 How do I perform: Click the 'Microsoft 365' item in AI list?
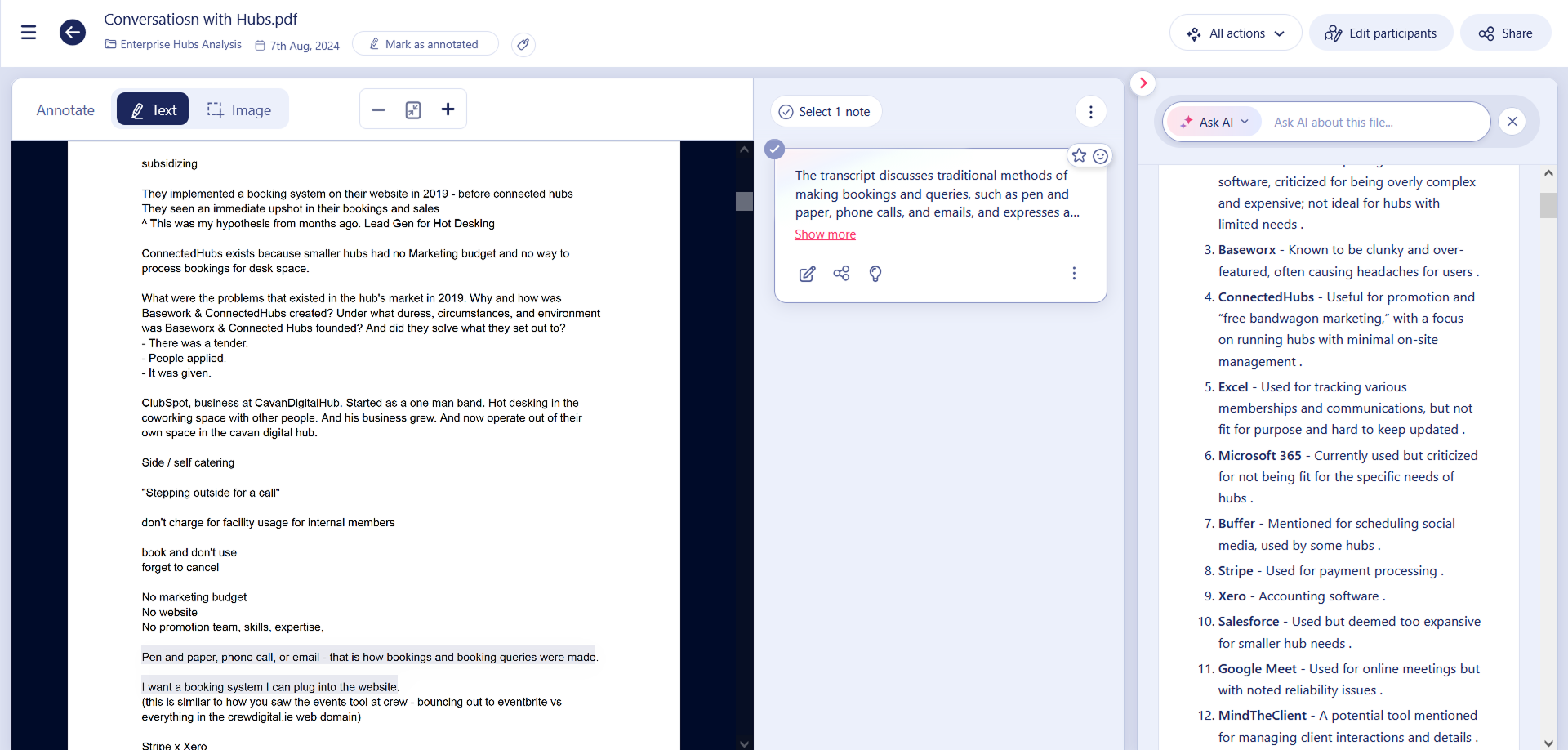1259,456
